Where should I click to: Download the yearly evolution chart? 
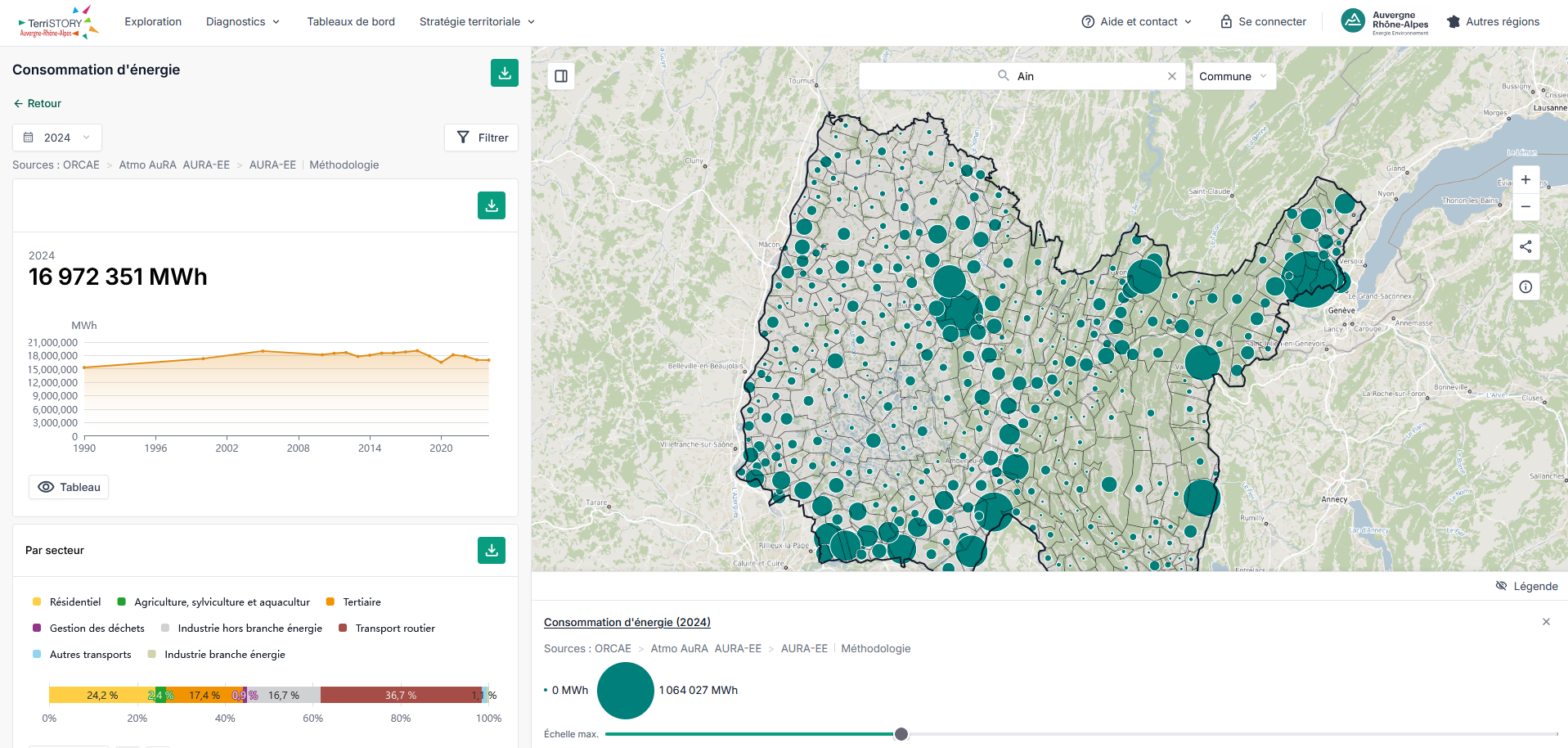[492, 205]
